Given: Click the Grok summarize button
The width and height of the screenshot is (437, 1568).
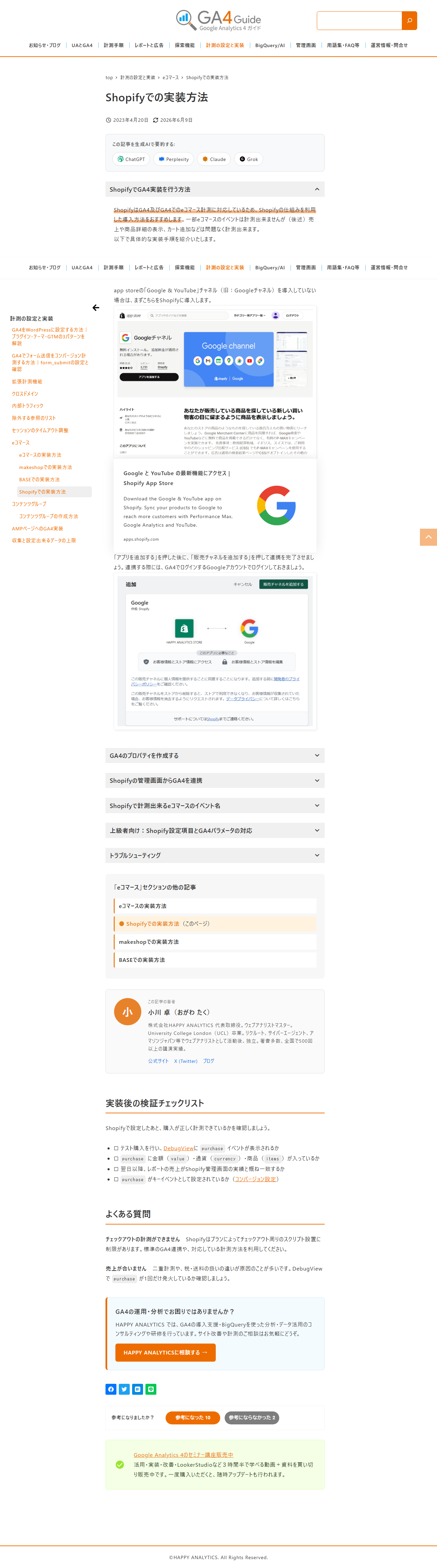Looking at the screenshot, I should click(x=248, y=160).
